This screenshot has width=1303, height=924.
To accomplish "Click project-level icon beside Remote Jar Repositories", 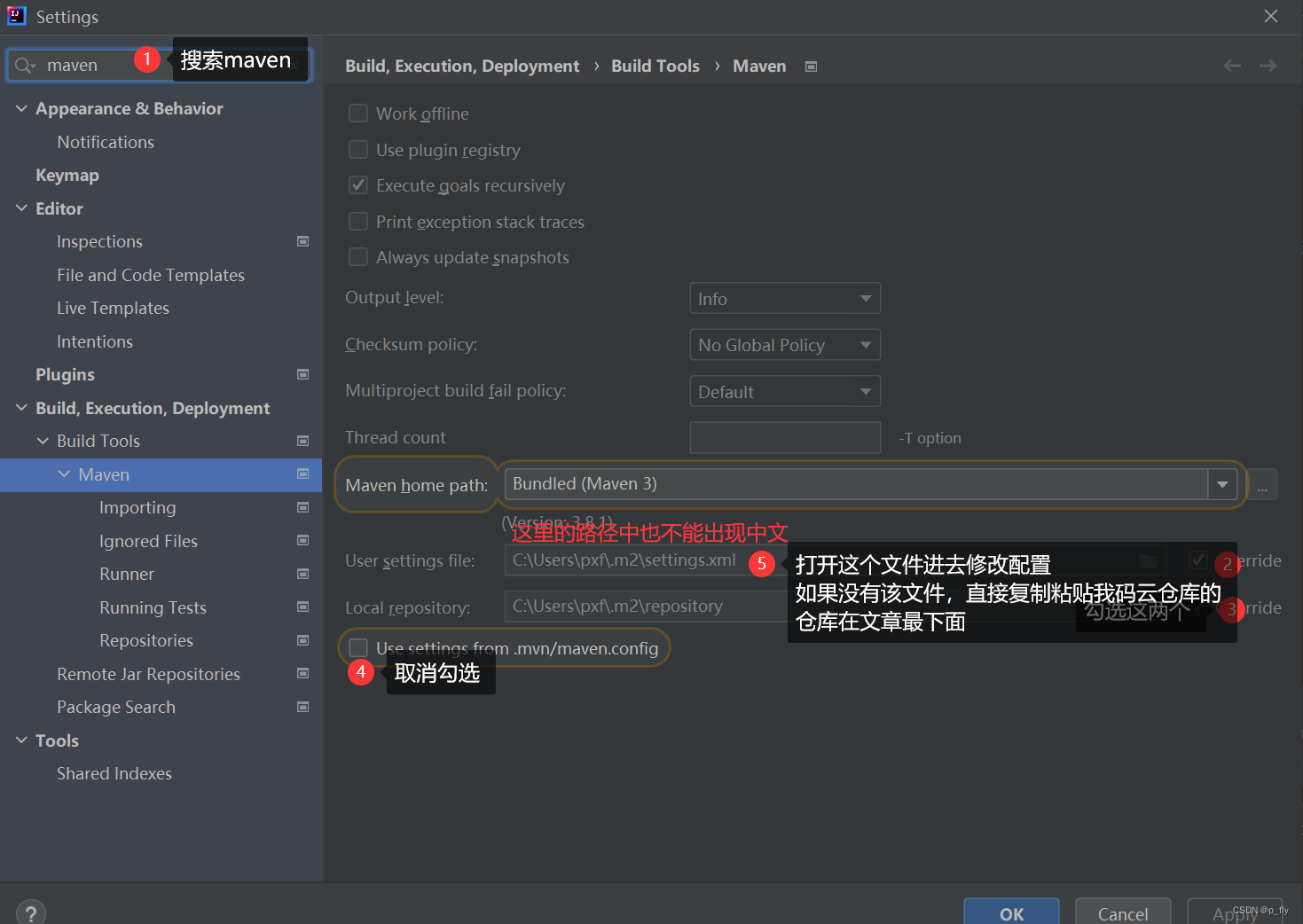I will 302,673.
